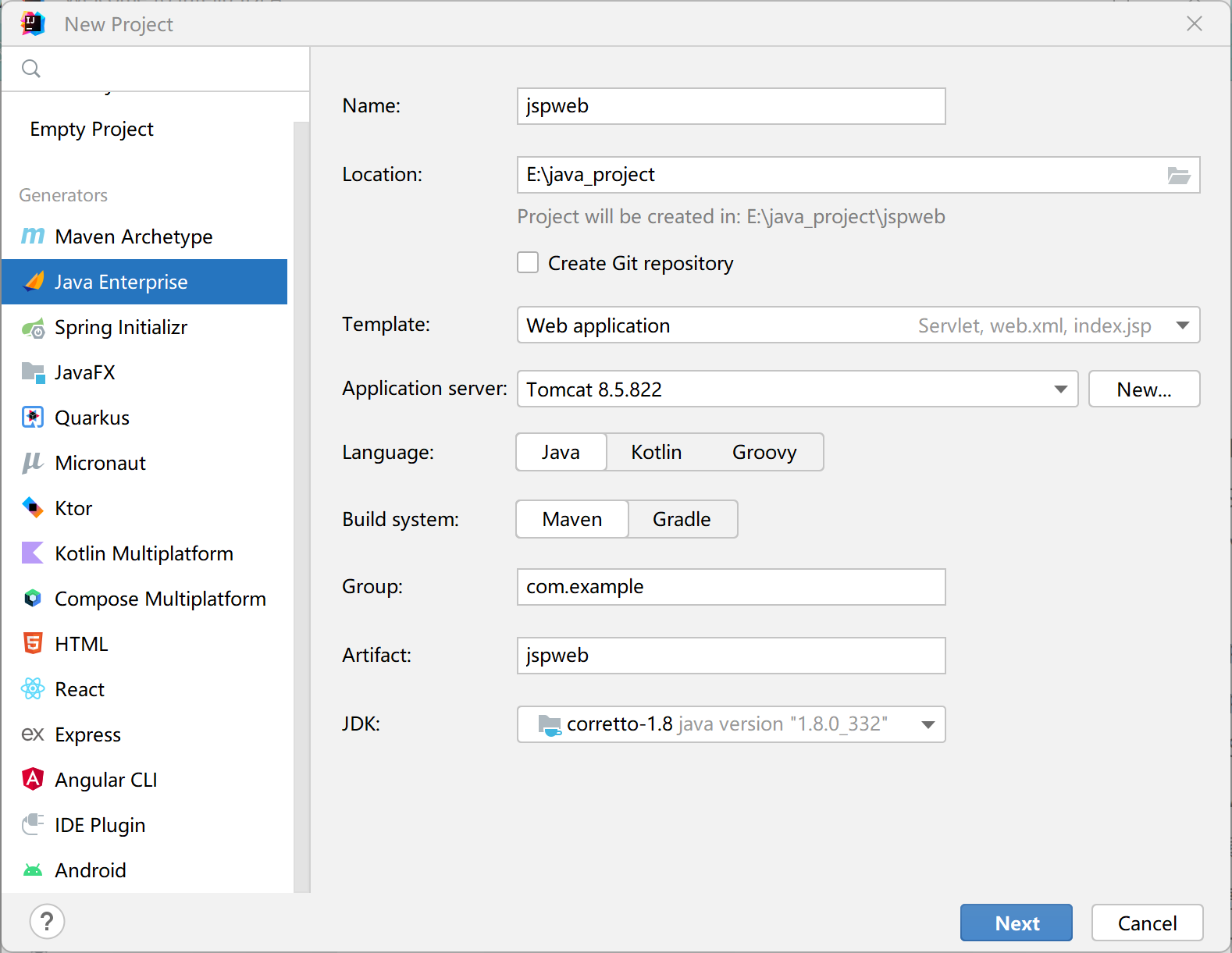The height and width of the screenshot is (953, 1232).
Task: Click the Name input field
Action: tap(731, 106)
